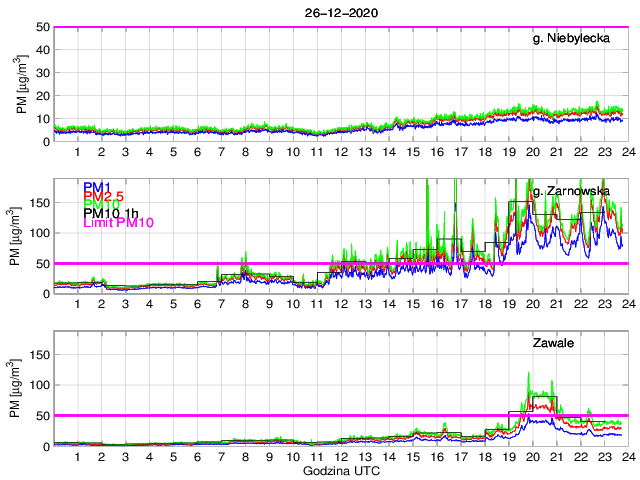Viewport: 640px width, 480px height.
Task: Click the 50 y-axis value in the top panel
Action: coord(42,27)
